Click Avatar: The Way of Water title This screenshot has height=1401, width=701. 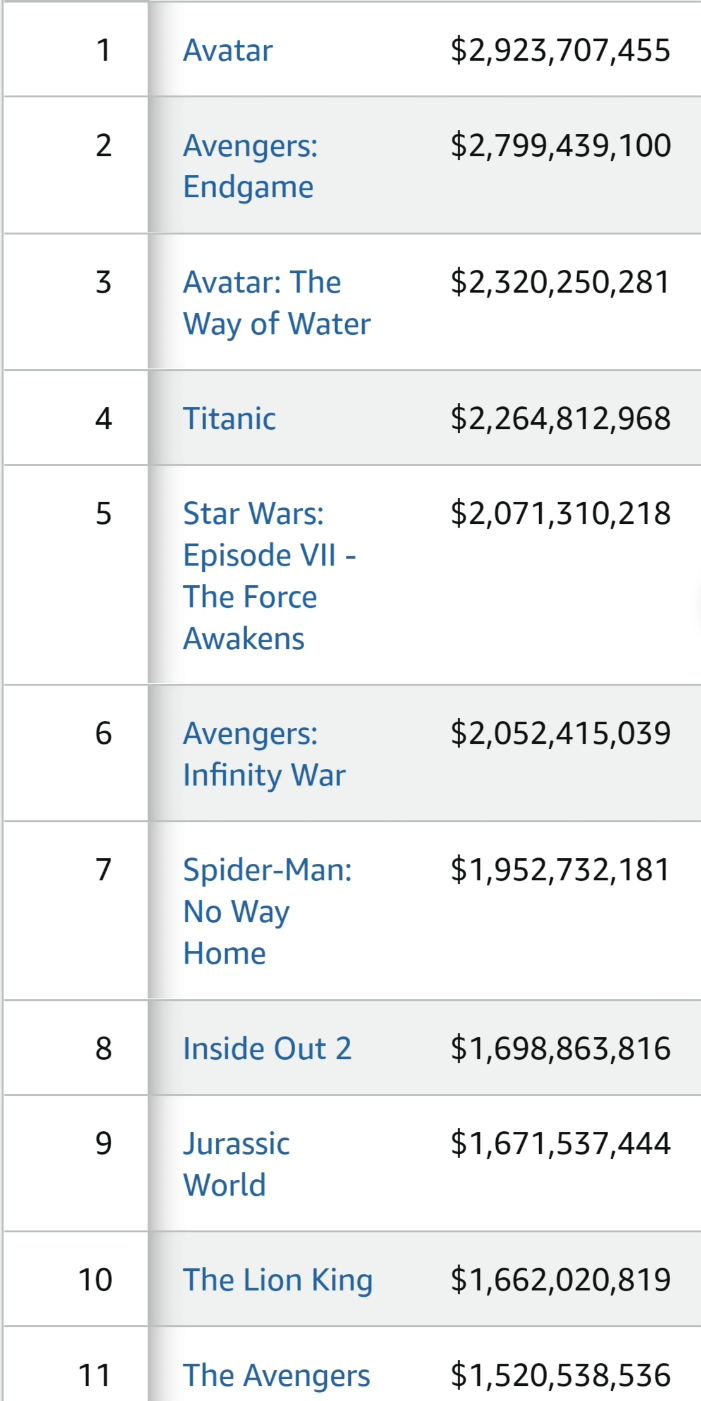(276, 303)
